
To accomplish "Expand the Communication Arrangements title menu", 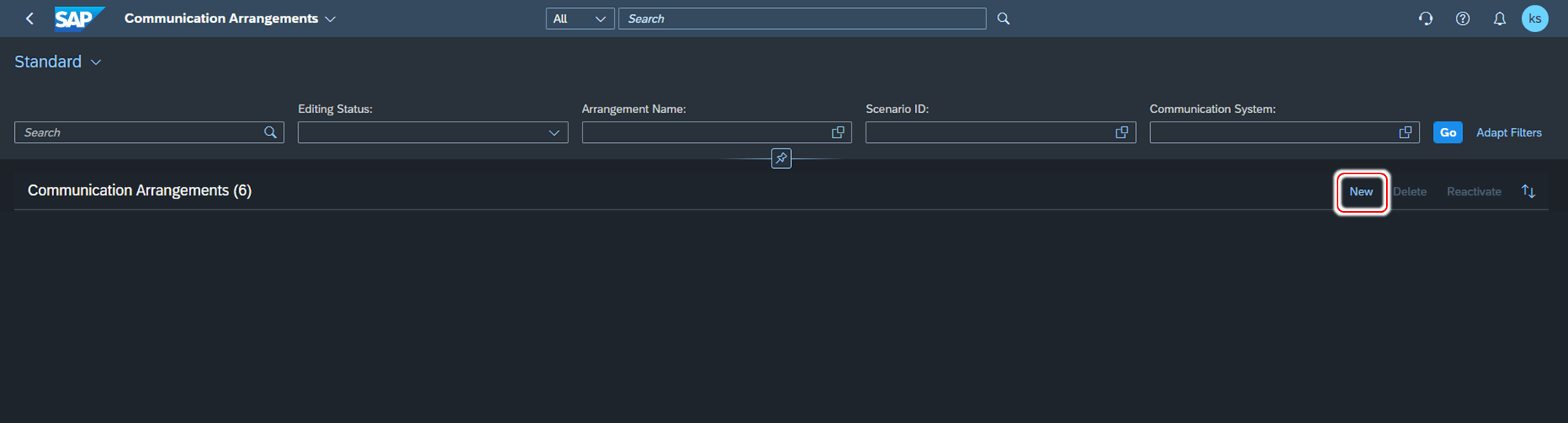I will 330,19.
